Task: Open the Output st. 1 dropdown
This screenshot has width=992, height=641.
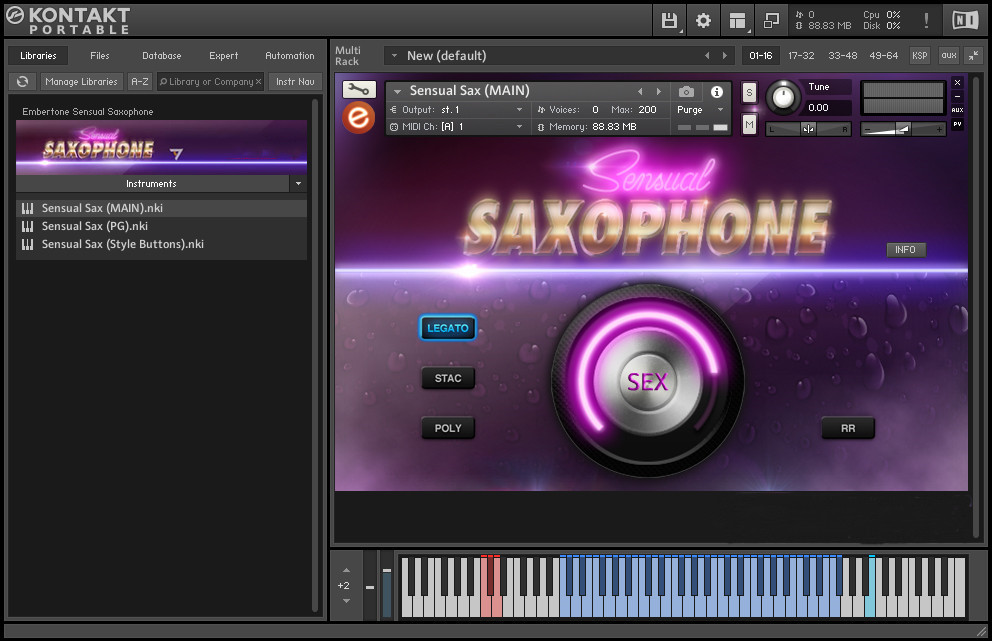Action: point(519,109)
